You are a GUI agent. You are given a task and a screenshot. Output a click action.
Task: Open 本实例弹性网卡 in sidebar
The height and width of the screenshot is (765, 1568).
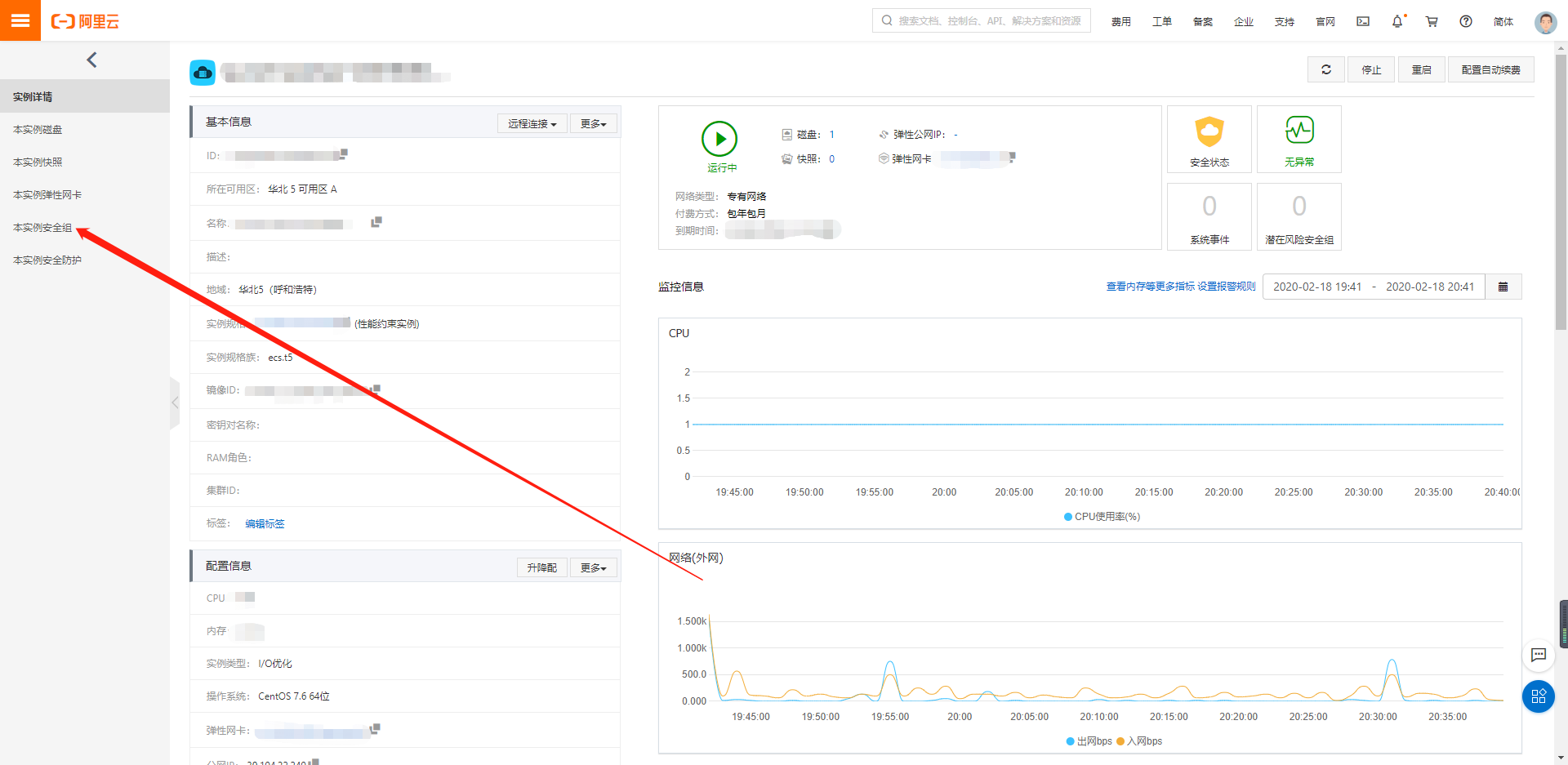[85, 194]
